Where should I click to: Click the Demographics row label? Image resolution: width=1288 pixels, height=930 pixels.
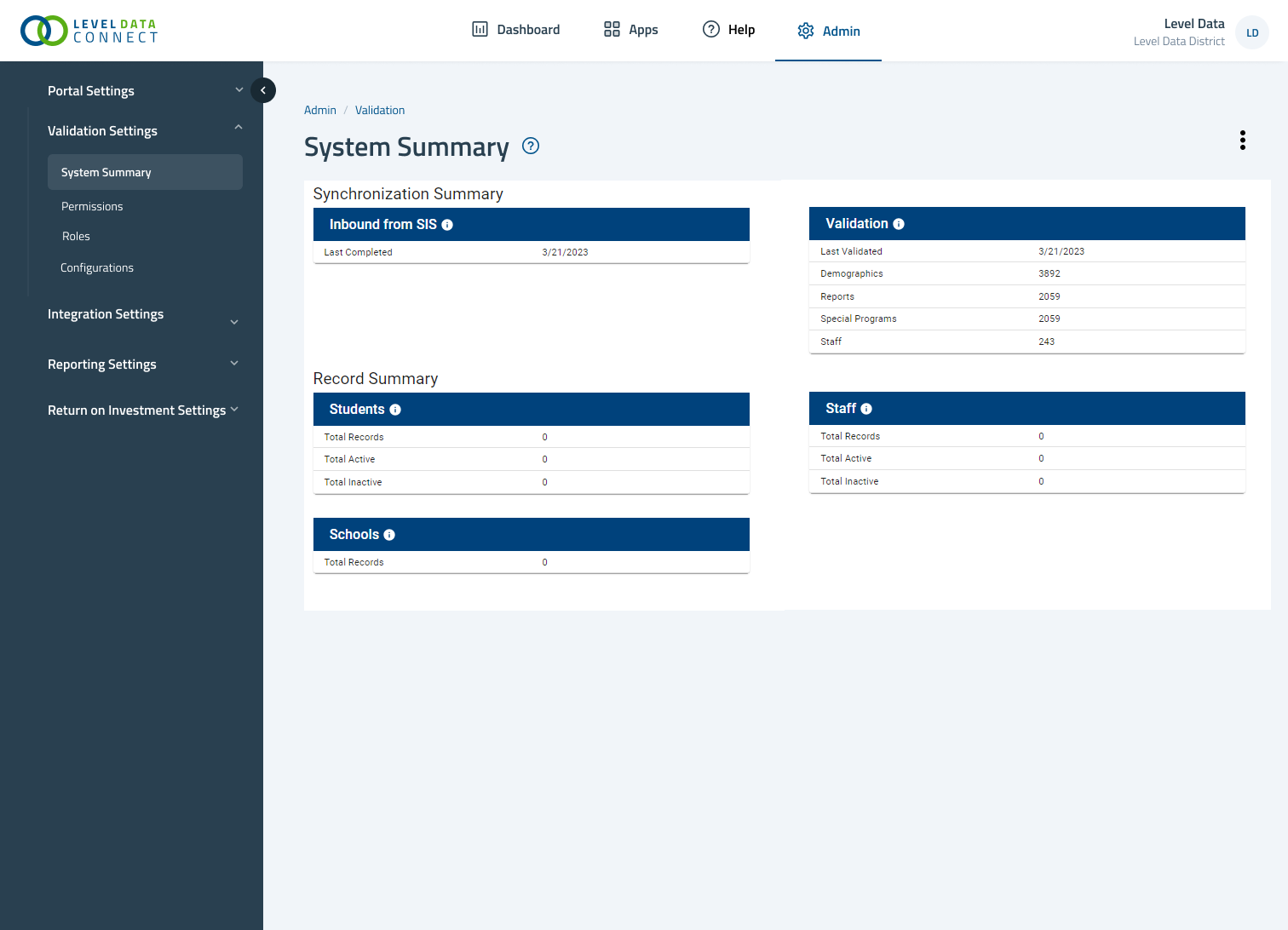[852, 273]
